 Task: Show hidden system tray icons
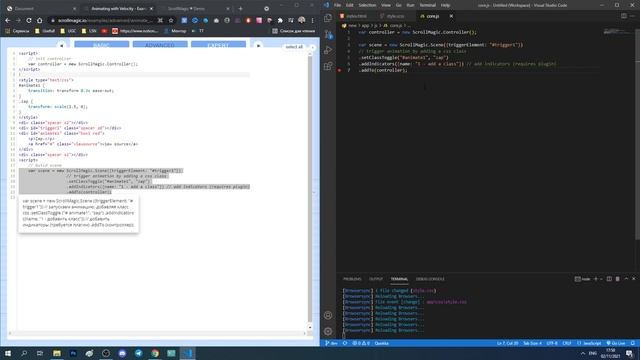583,353
